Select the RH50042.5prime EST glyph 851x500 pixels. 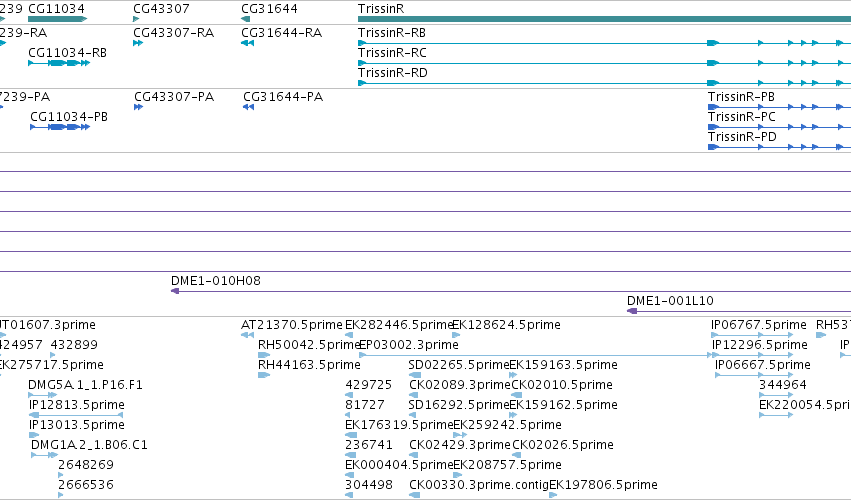tap(264, 355)
